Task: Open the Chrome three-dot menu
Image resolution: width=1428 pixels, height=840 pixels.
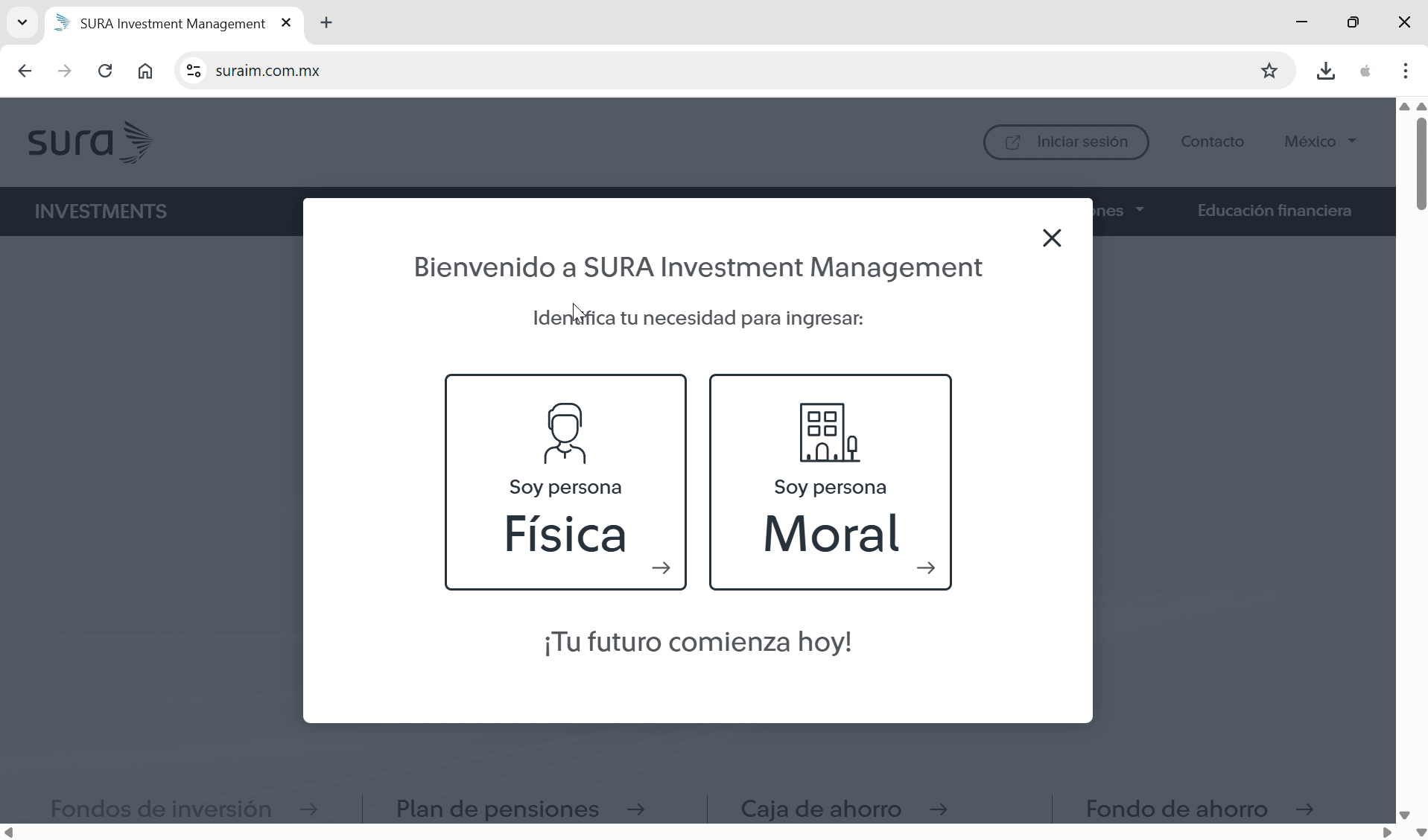Action: [1405, 71]
